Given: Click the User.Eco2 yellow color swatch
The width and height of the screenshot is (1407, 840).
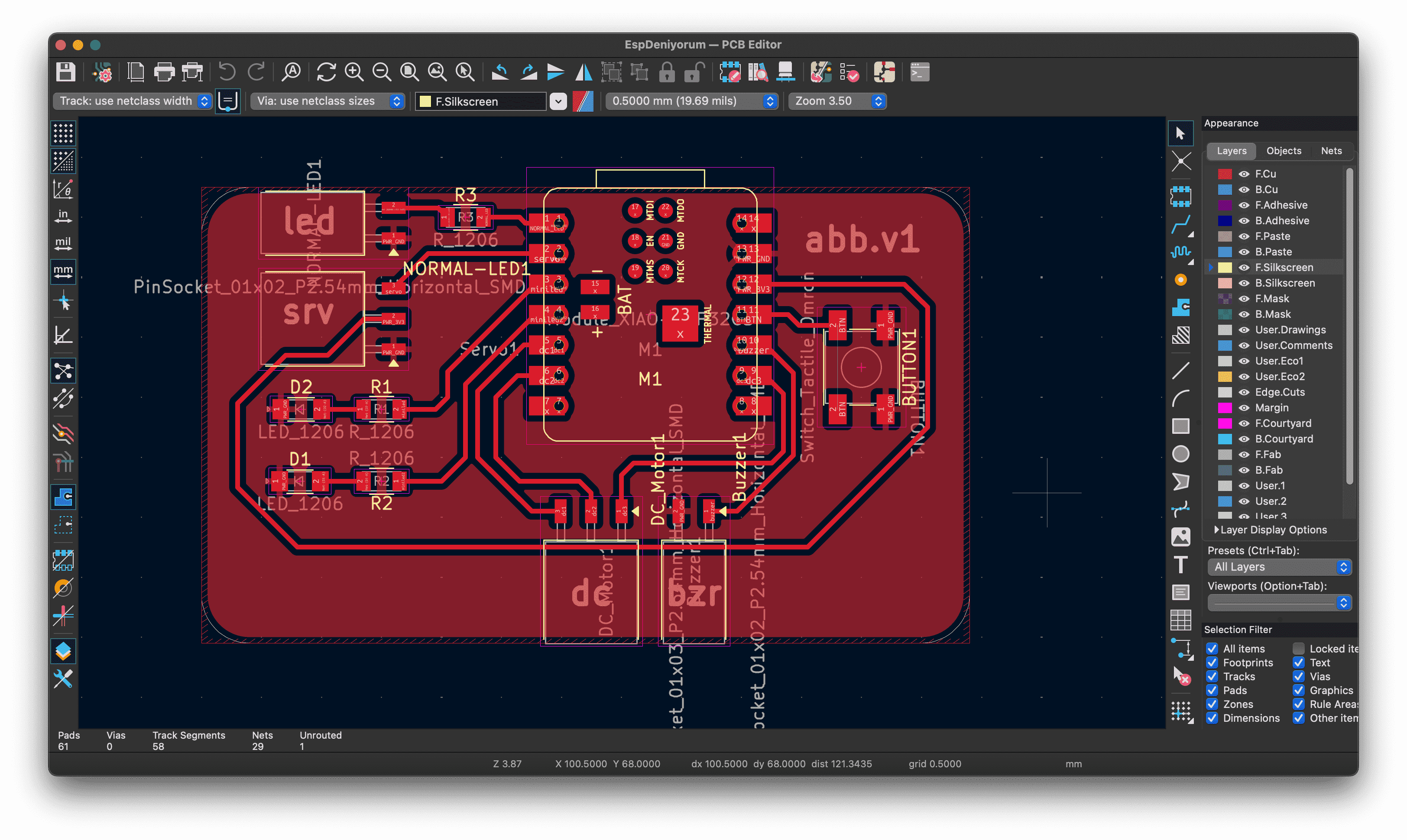Looking at the screenshot, I should (x=1225, y=377).
